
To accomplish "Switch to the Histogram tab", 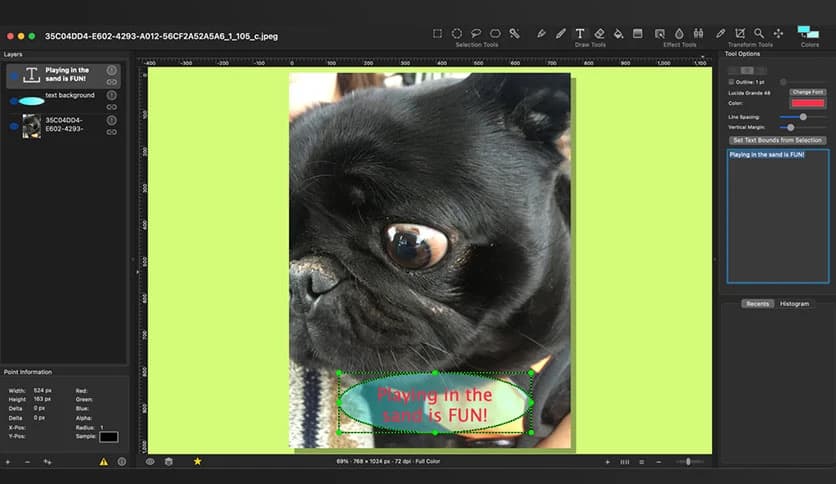I will coord(794,303).
